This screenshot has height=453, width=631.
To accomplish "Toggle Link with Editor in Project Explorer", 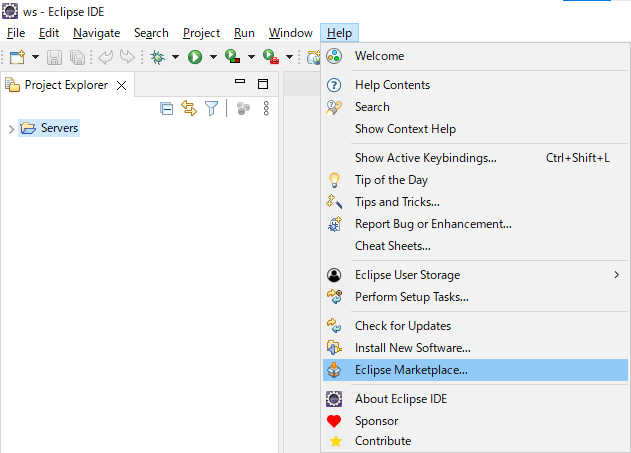I will 189,108.
